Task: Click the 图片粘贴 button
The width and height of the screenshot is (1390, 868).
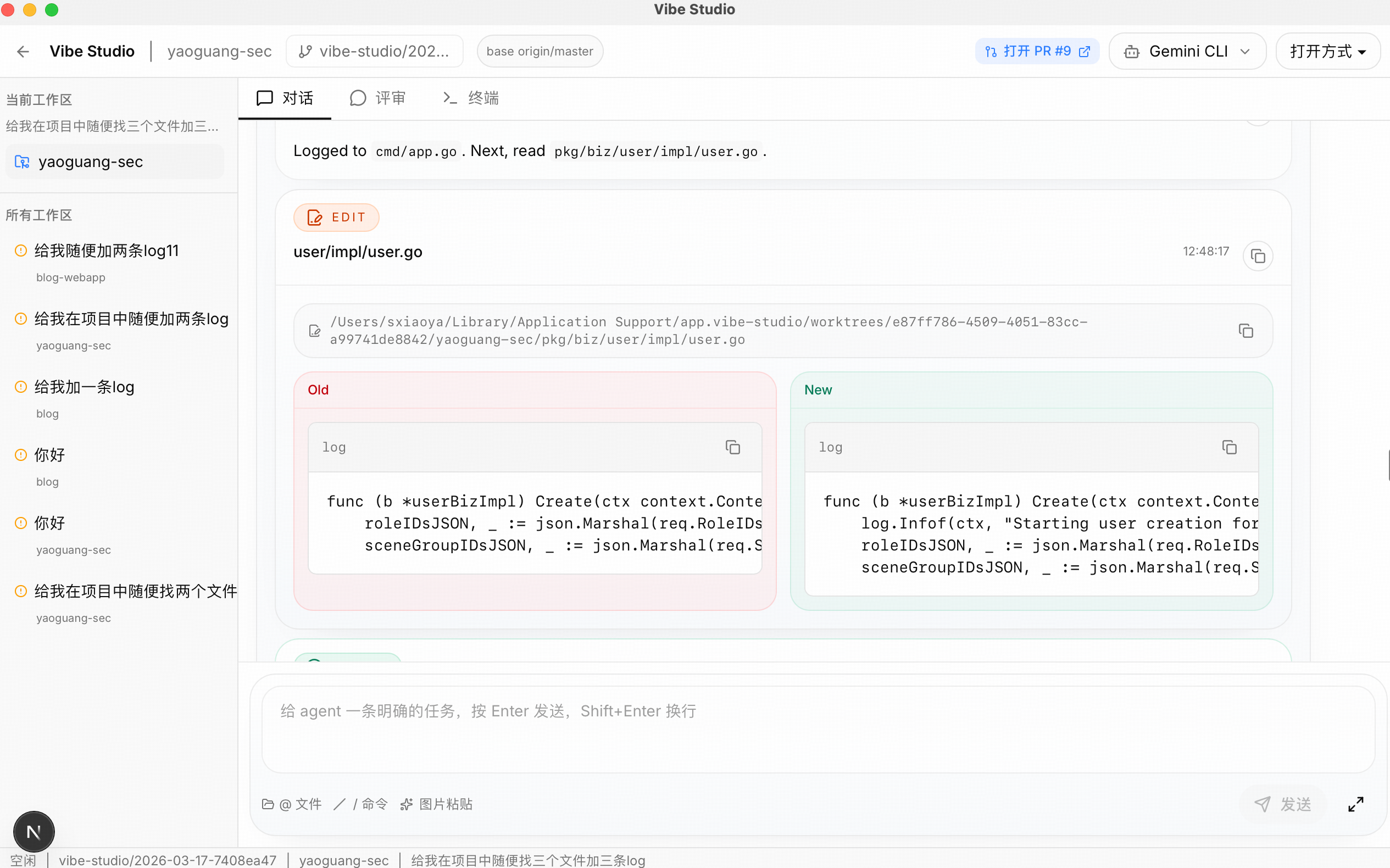Action: pyautogui.click(x=437, y=804)
